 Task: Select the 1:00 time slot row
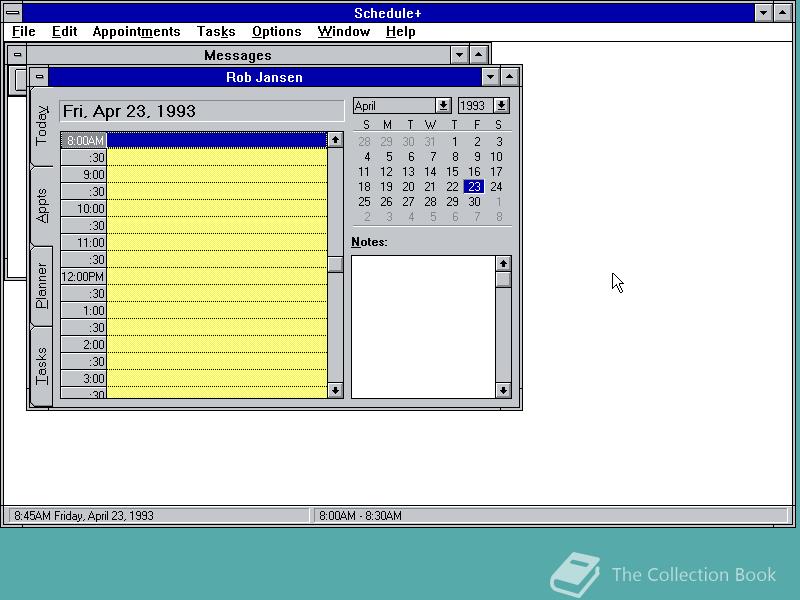coord(194,311)
